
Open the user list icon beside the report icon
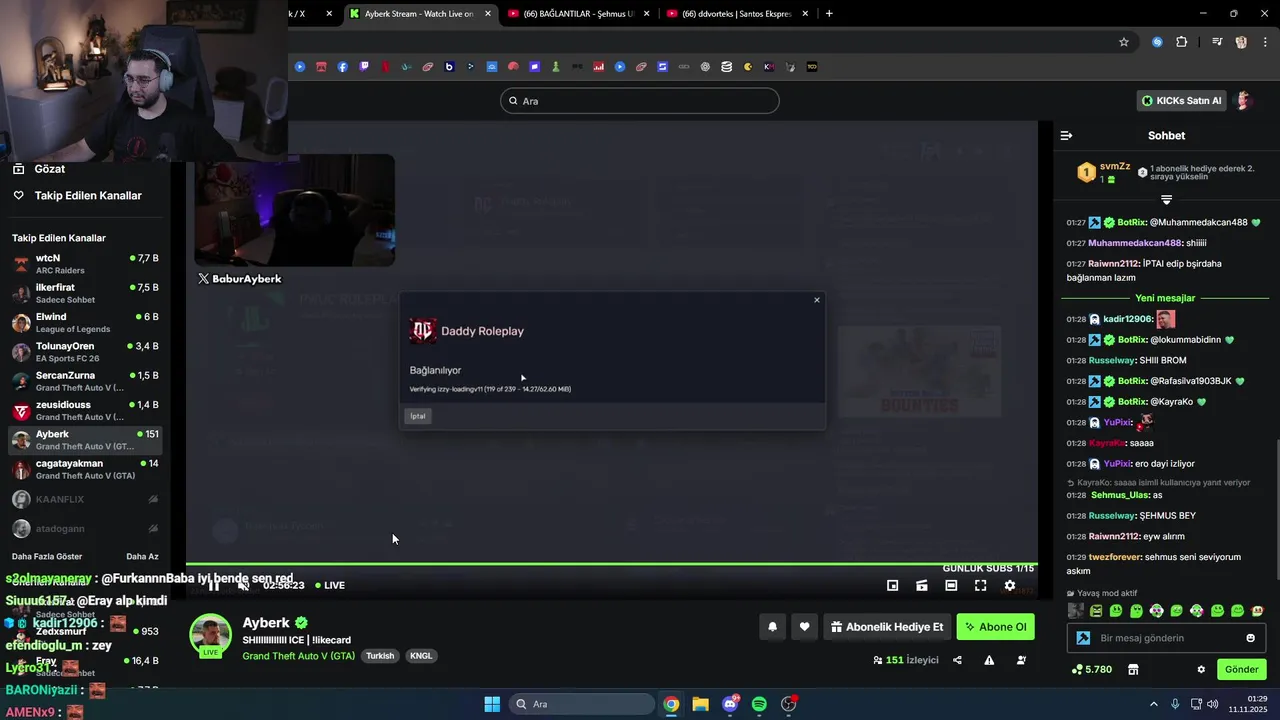(1021, 660)
